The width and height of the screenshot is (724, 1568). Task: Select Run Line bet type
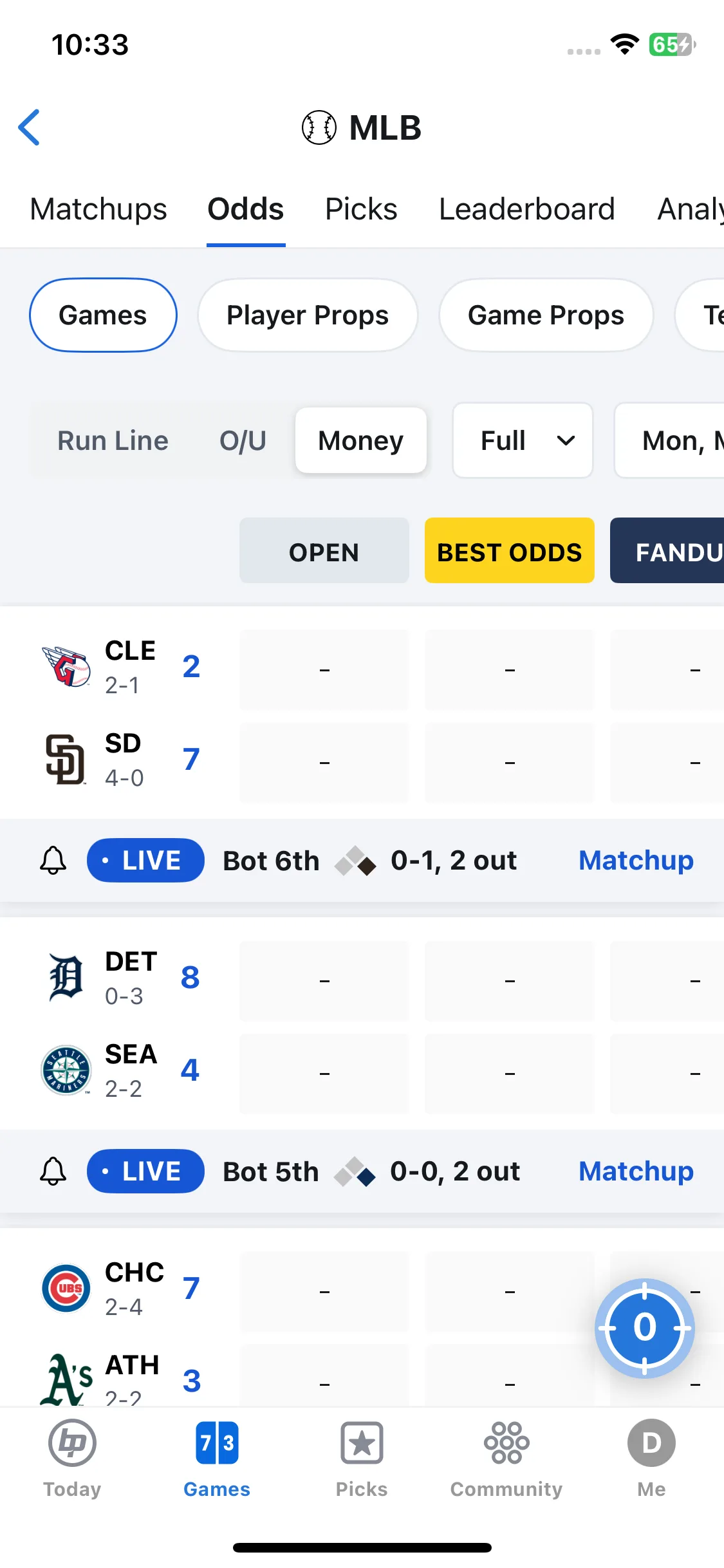[113, 441]
